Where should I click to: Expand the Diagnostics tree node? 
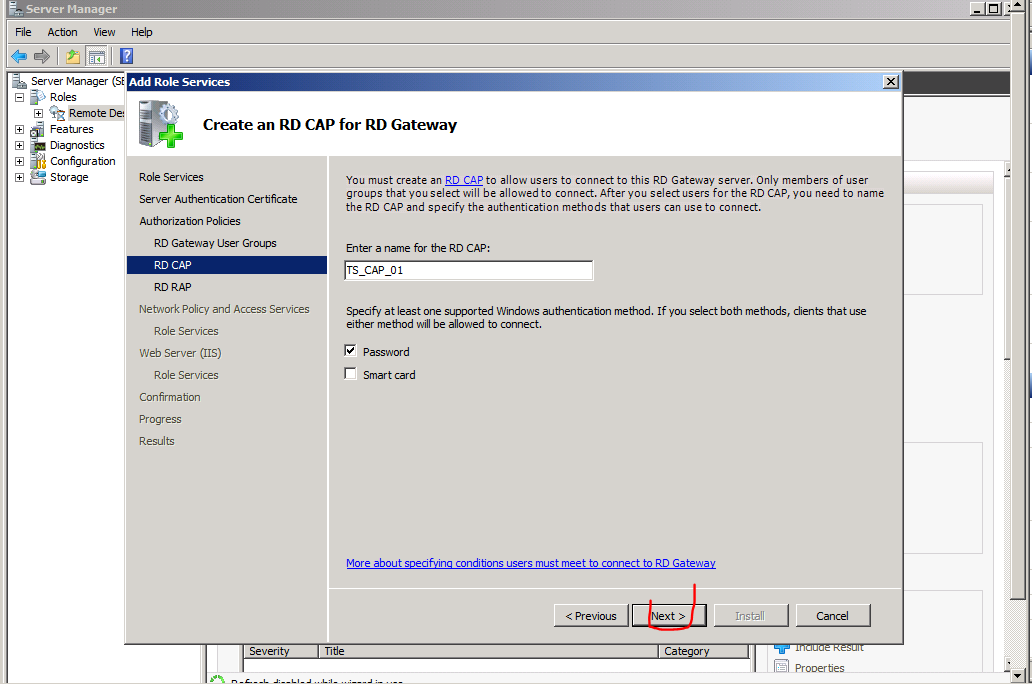20,145
